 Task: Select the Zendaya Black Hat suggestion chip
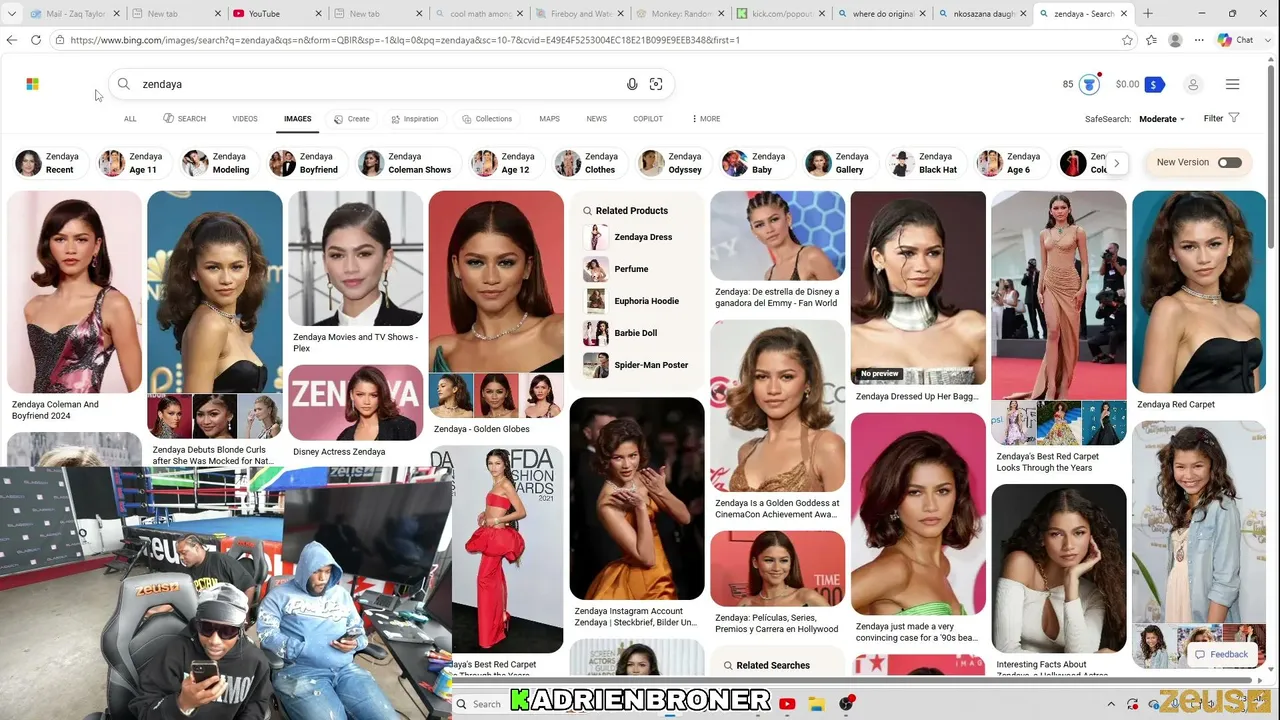925,163
